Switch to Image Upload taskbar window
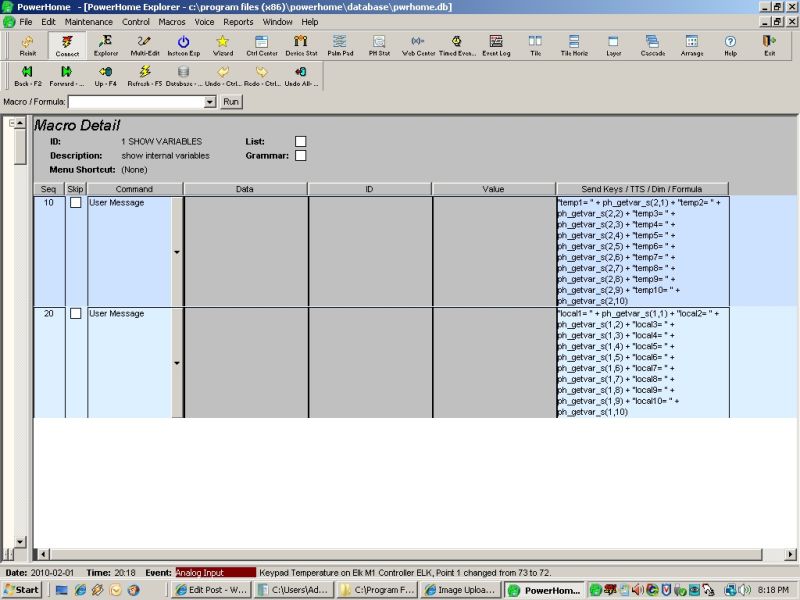This screenshot has height=600, width=800. point(461,590)
